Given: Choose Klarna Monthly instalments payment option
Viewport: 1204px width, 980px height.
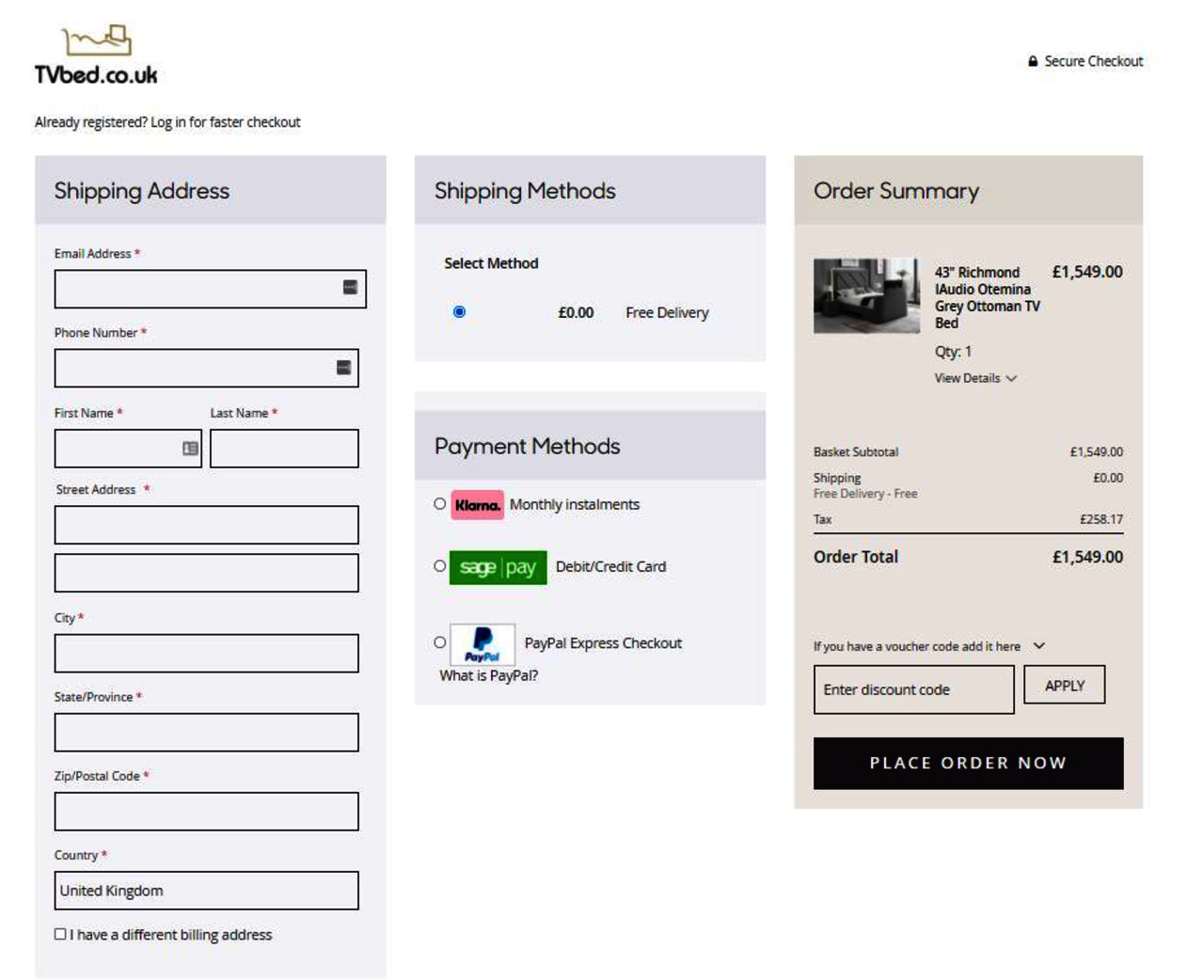Looking at the screenshot, I should click(x=439, y=504).
